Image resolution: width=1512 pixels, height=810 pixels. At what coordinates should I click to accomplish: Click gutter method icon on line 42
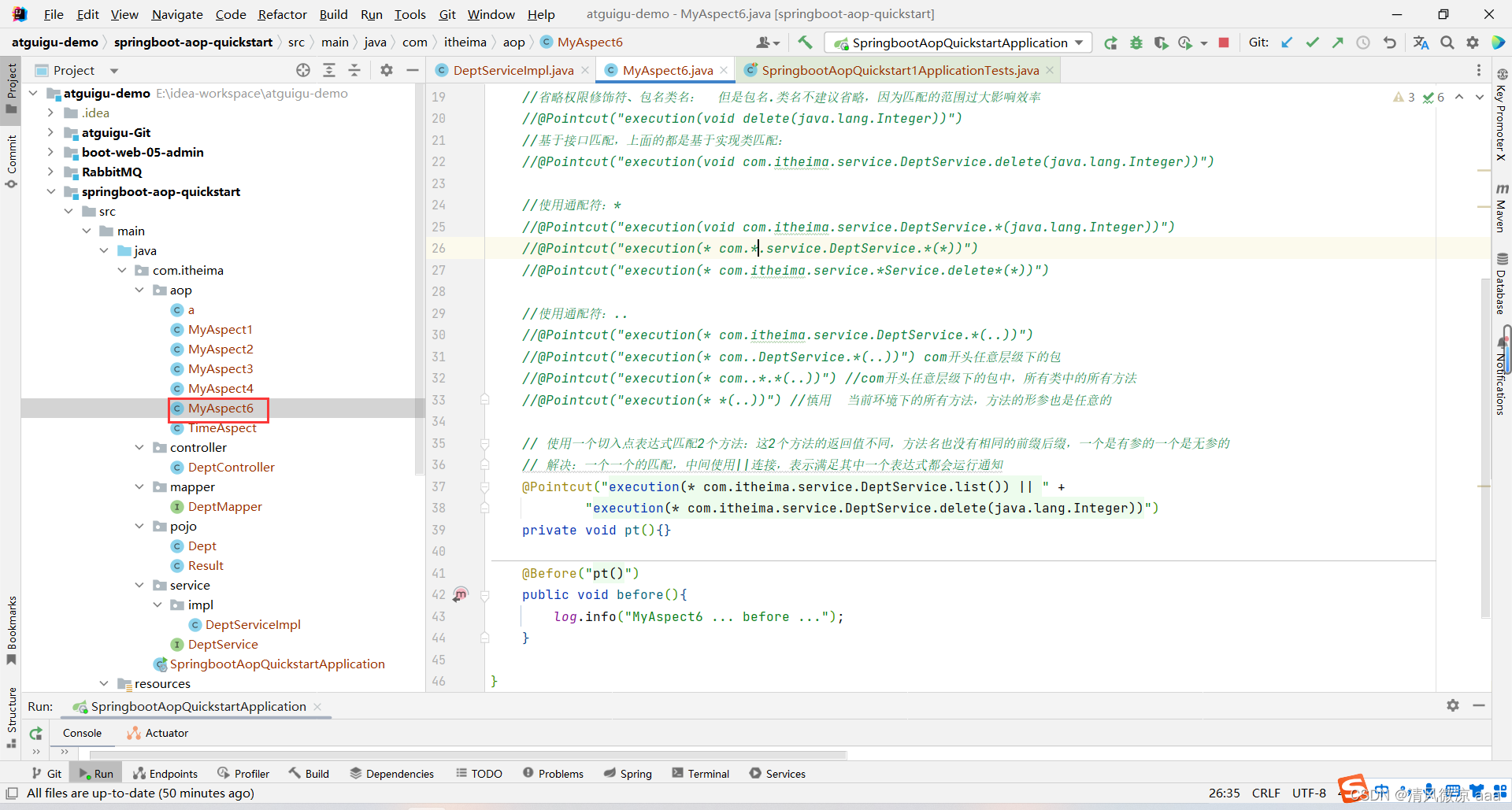(x=461, y=594)
